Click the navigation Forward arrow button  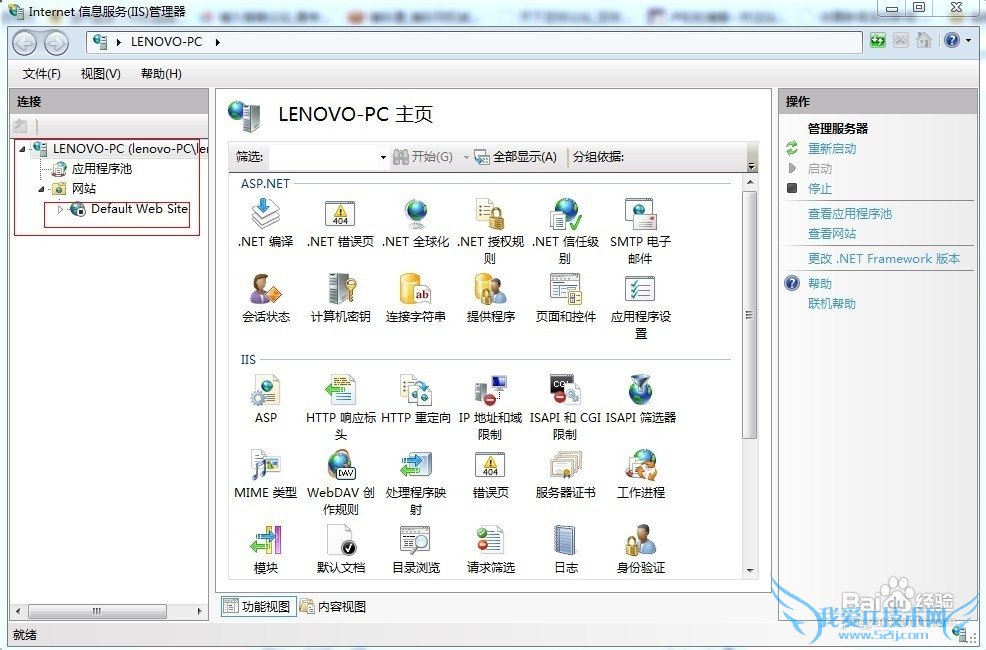click(x=57, y=43)
